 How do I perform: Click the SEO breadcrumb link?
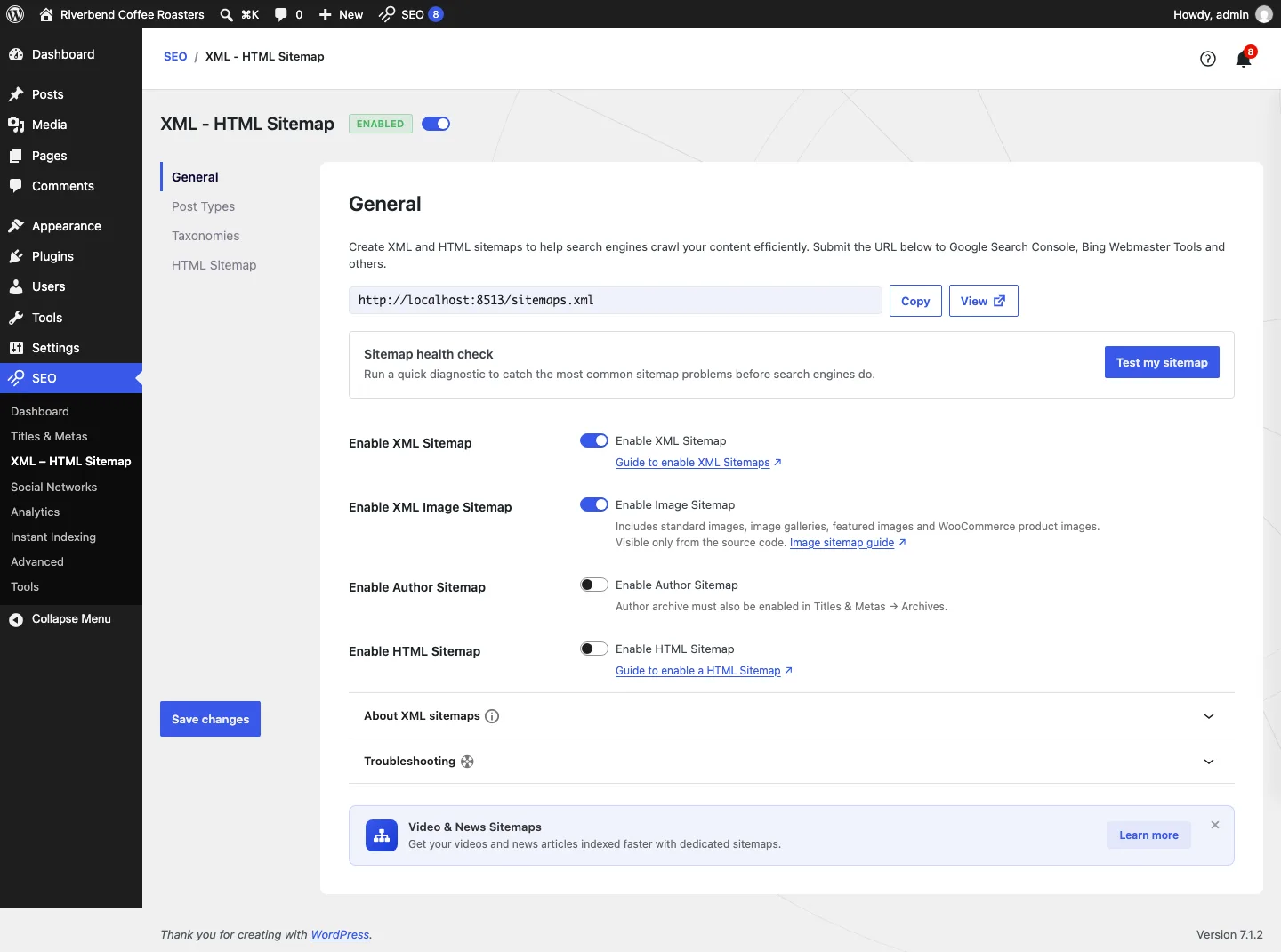coord(175,56)
